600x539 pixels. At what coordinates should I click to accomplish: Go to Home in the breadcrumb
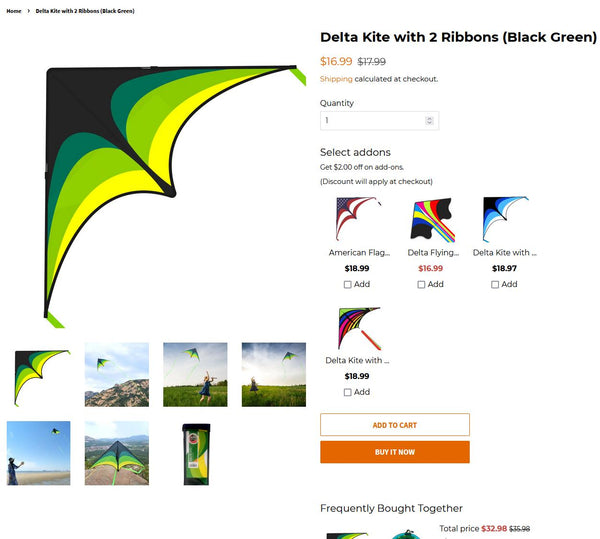coord(14,11)
